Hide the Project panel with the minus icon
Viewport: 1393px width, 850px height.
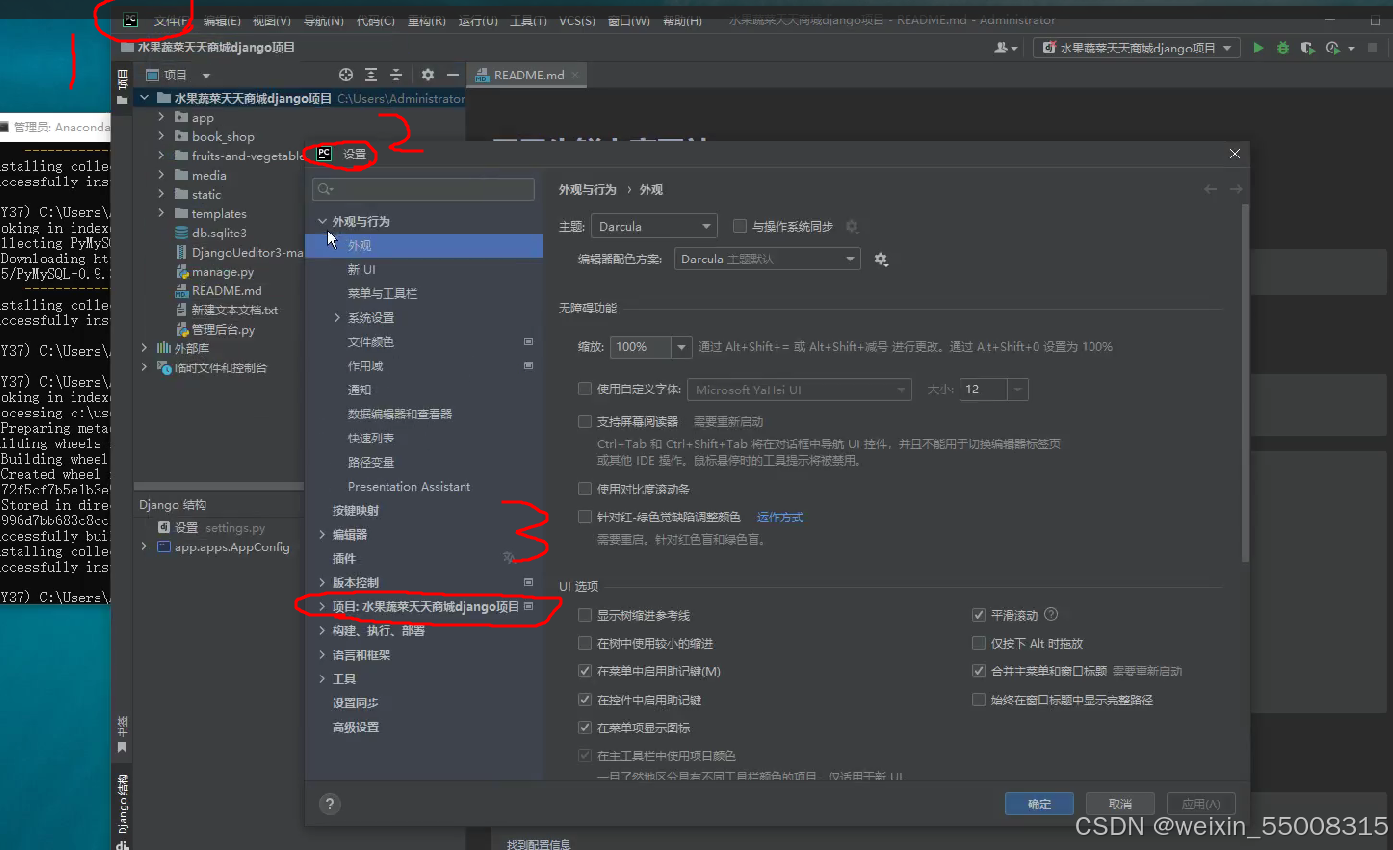pos(452,75)
